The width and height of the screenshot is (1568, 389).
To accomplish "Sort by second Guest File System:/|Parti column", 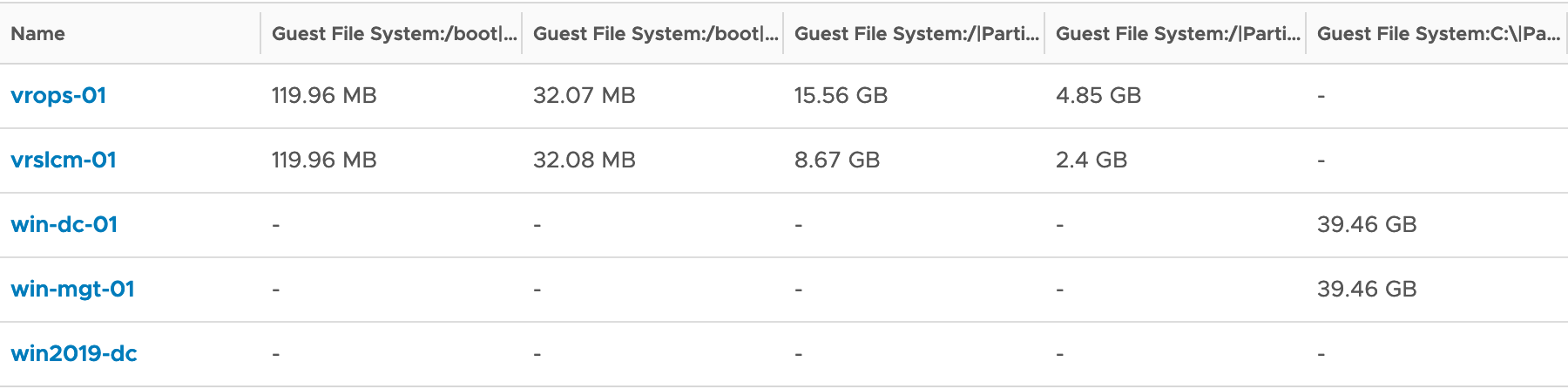I will 1179,33.
